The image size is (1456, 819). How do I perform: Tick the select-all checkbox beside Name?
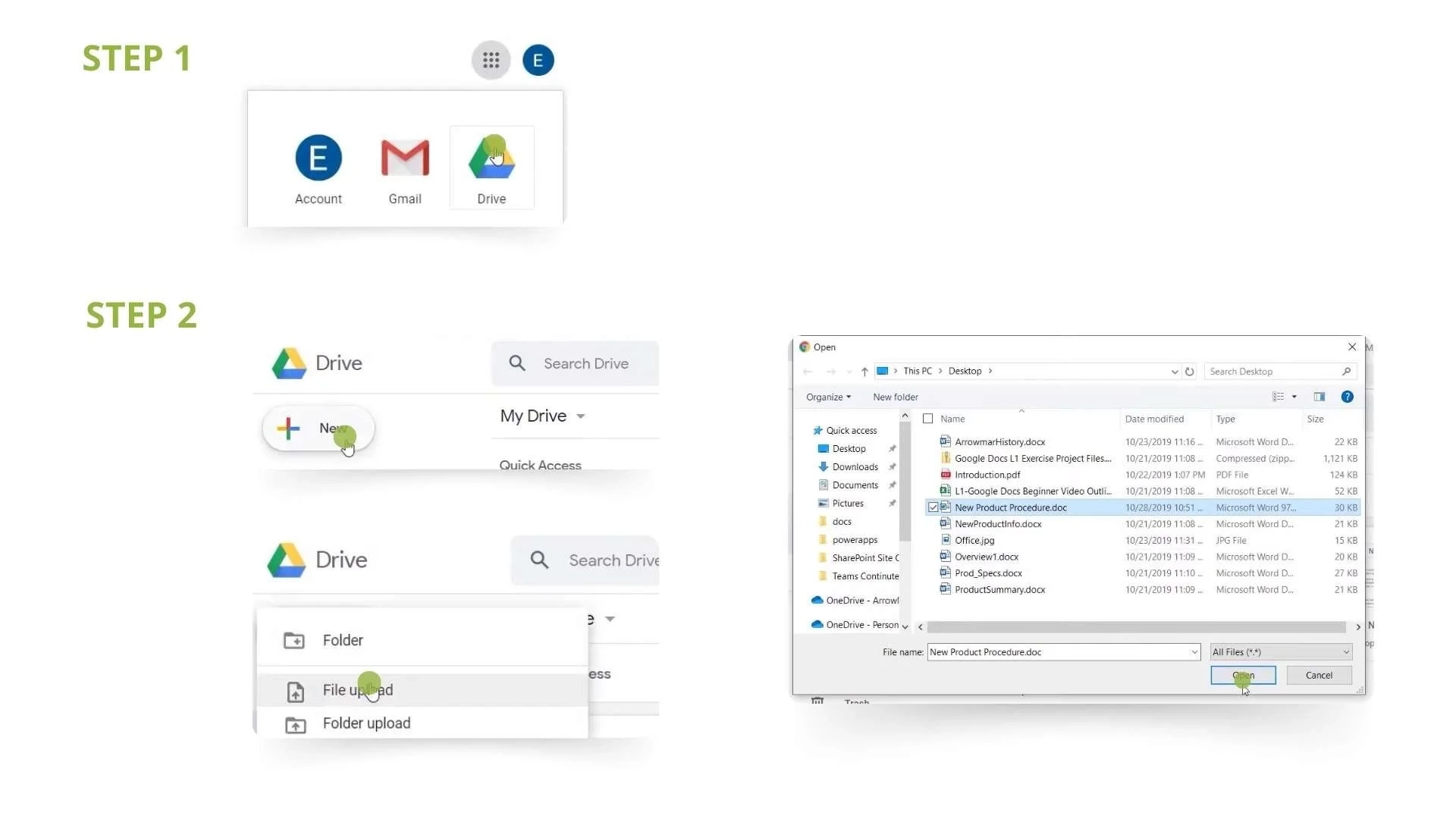(x=927, y=419)
